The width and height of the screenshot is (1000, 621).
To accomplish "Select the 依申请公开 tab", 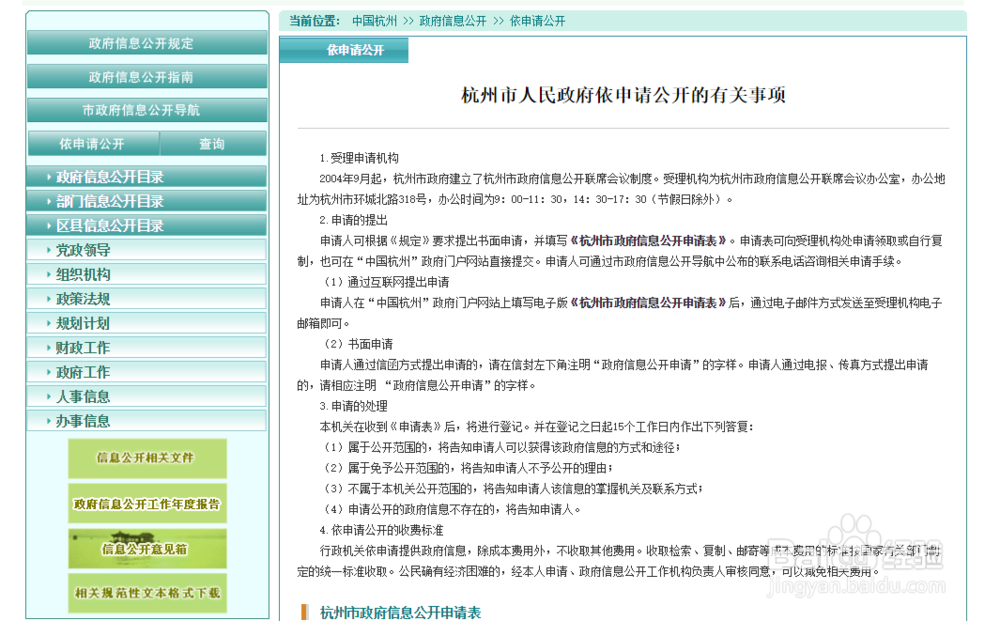I will tap(92, 144).
